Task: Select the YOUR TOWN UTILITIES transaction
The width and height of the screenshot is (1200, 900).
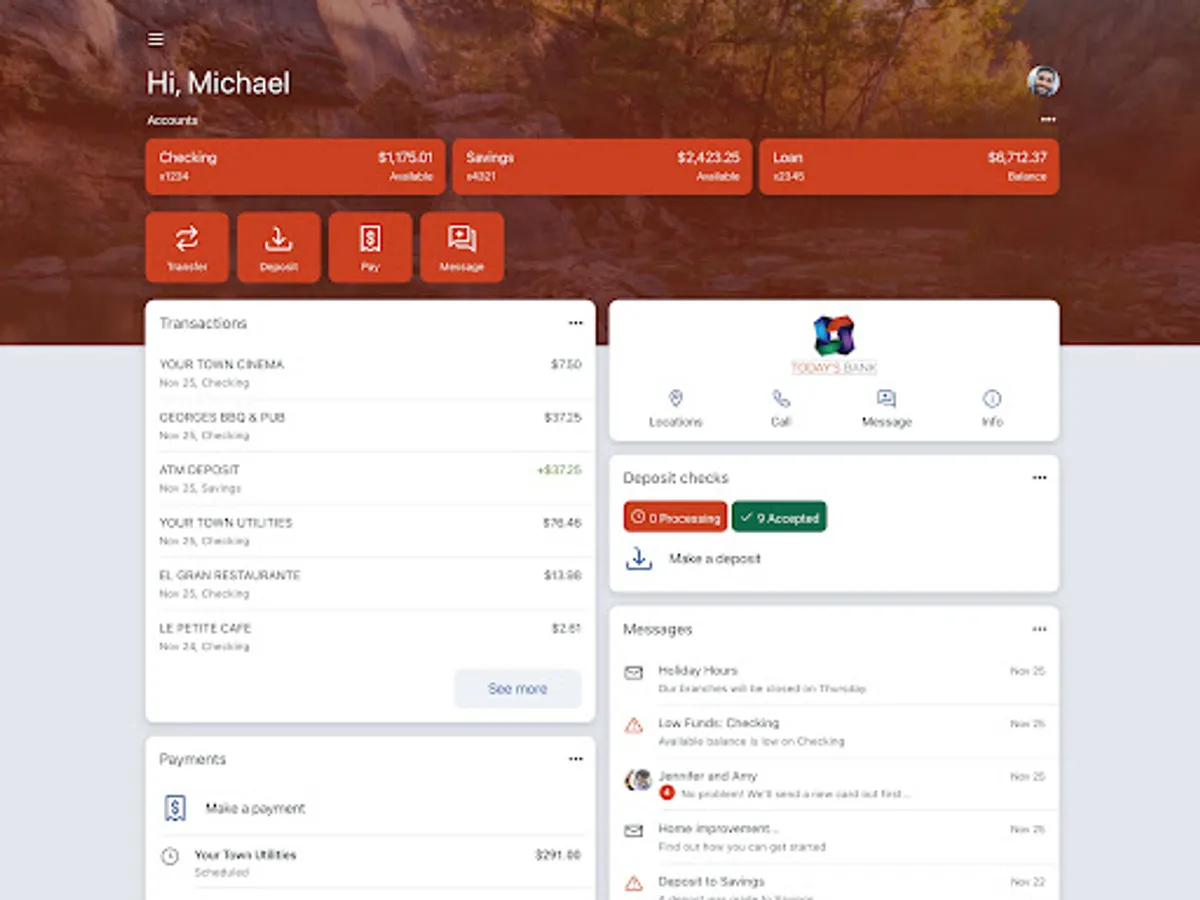Action: tap(370, 531)
